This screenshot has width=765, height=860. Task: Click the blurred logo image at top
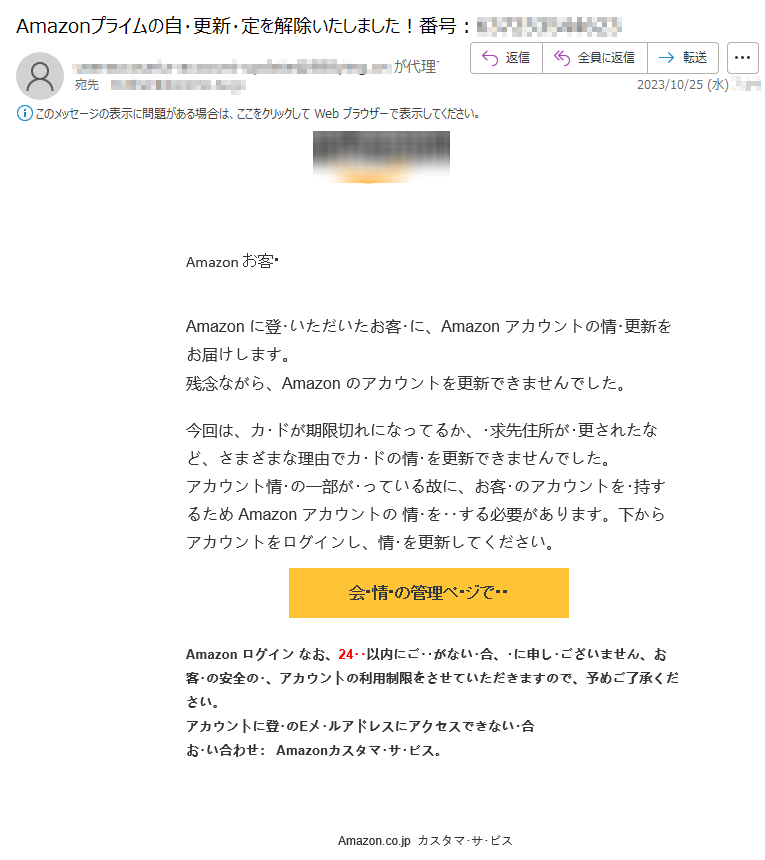click(x=381, y=157)
